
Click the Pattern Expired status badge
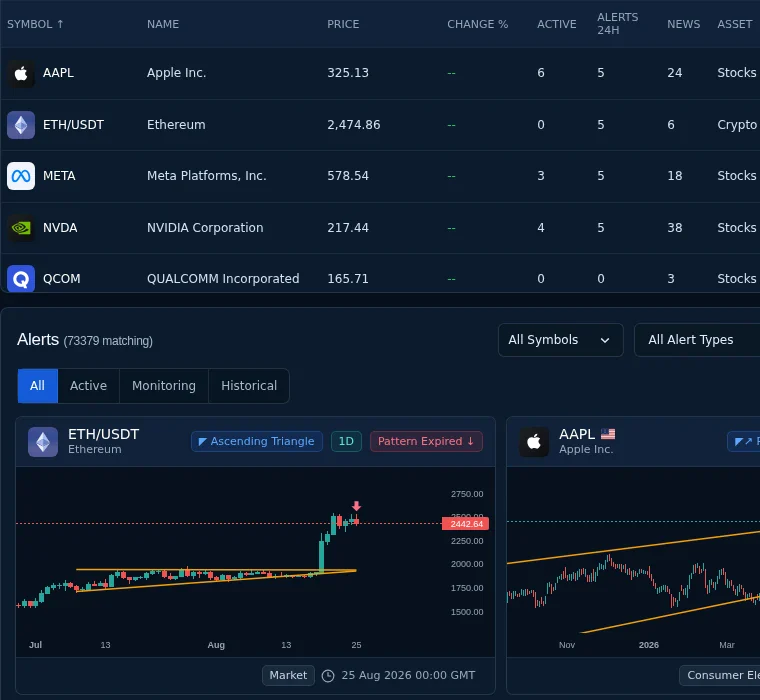426,442
